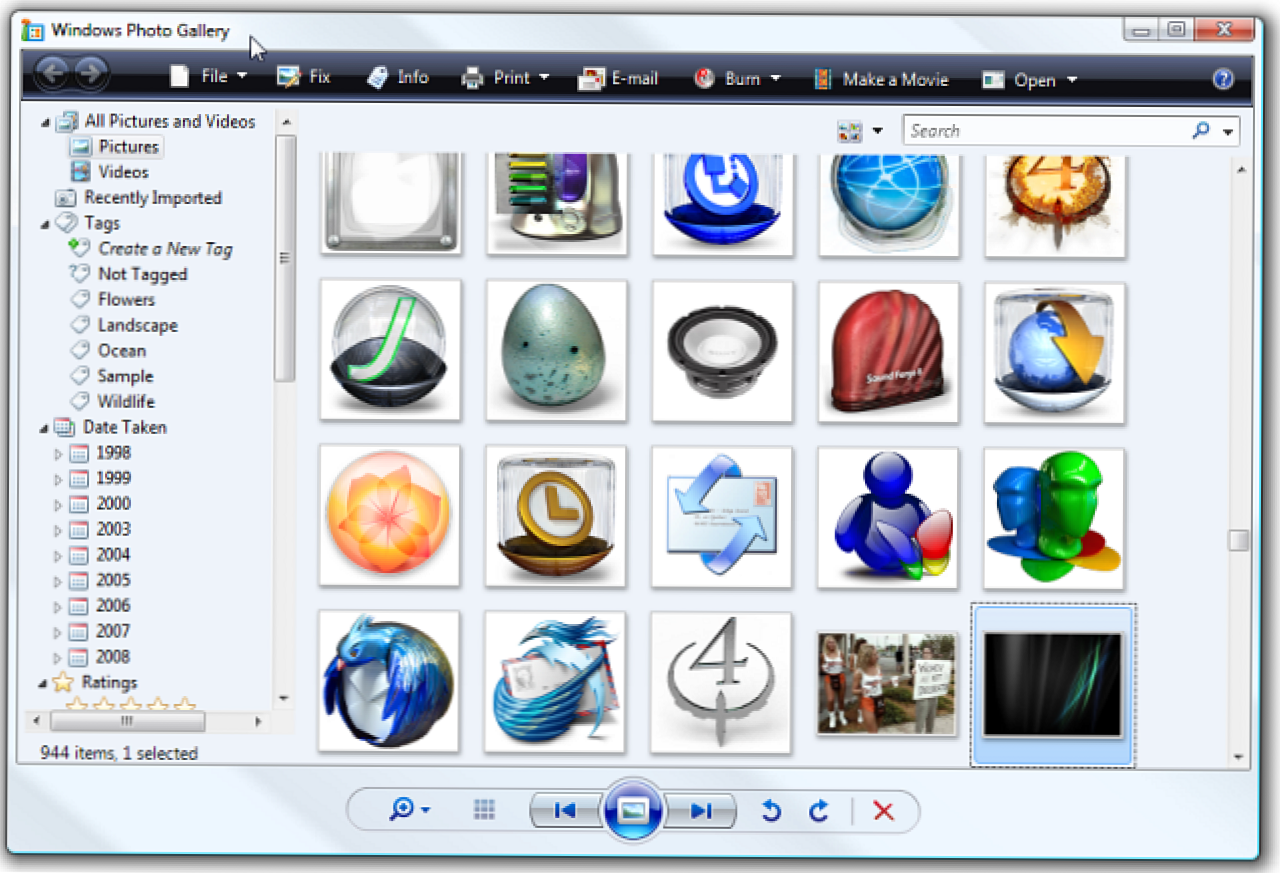
Task: Select the black Vista wallpaper thumbnail
Action: tap(1053, 686)
